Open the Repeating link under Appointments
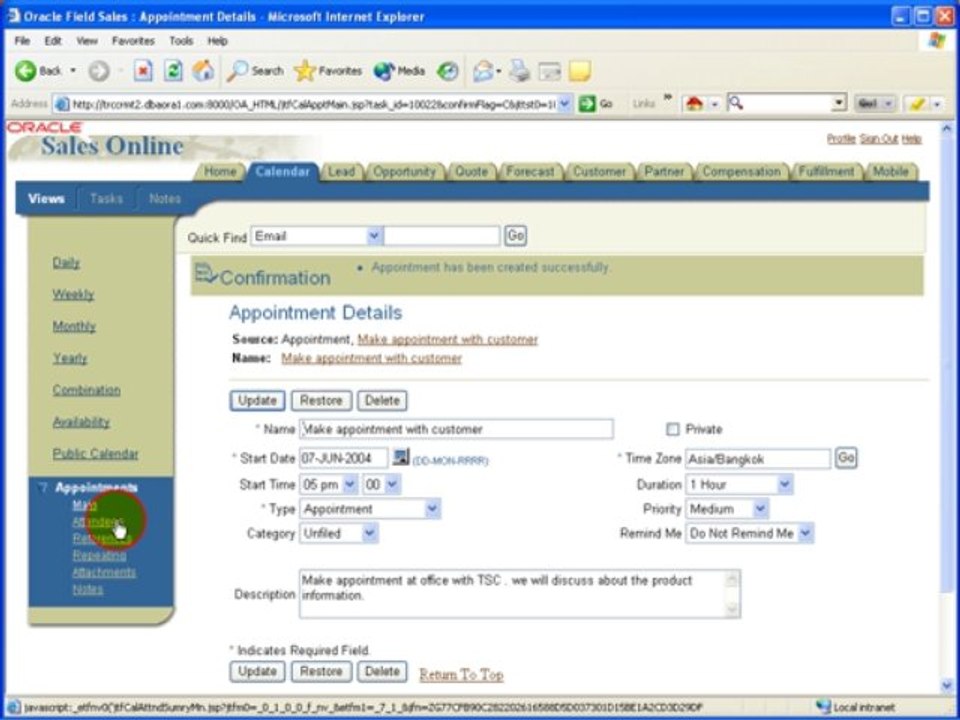 pos(99,555)
